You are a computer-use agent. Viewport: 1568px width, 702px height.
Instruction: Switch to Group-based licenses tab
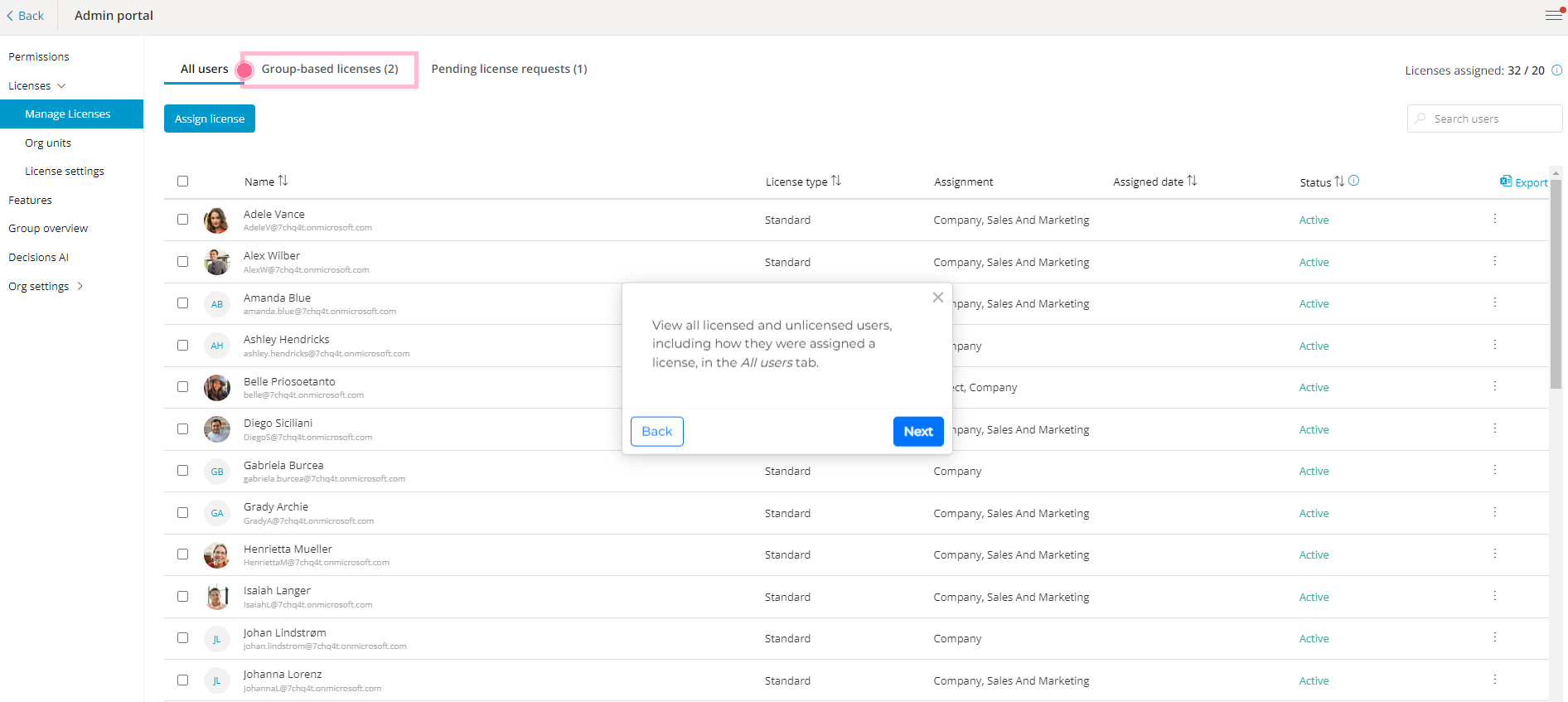pyautogui.click(x=329, y=69)
